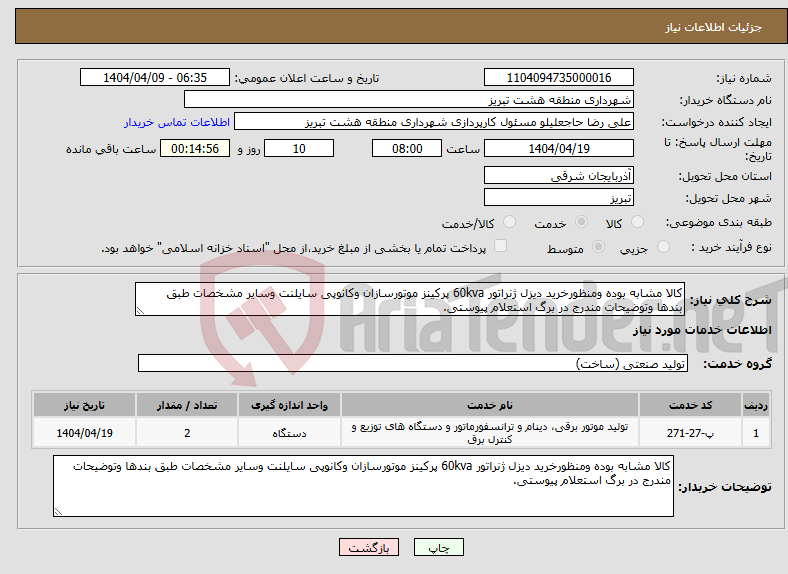788x574 pixels.
Task: Select the کالا/خدمت radio button
Action: pos(510,222)
